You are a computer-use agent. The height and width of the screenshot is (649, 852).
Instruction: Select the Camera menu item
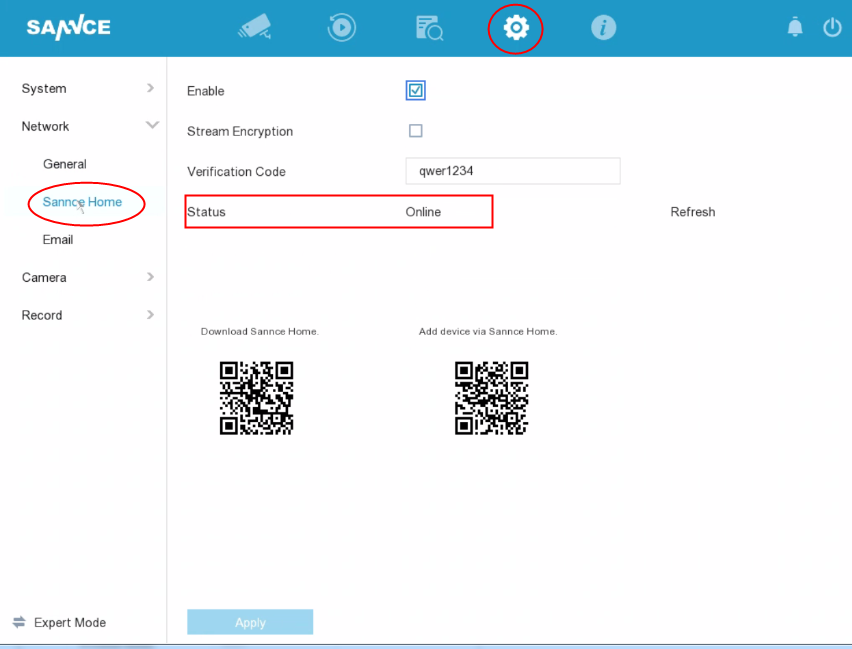pos(44,278)
